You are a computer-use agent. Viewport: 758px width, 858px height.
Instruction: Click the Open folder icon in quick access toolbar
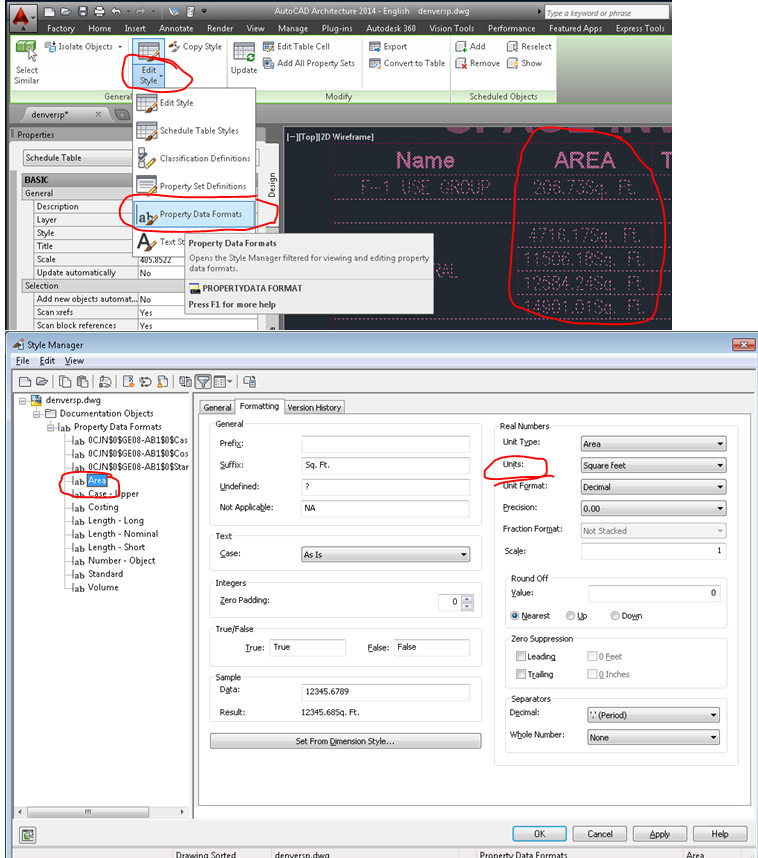[66, 11]
